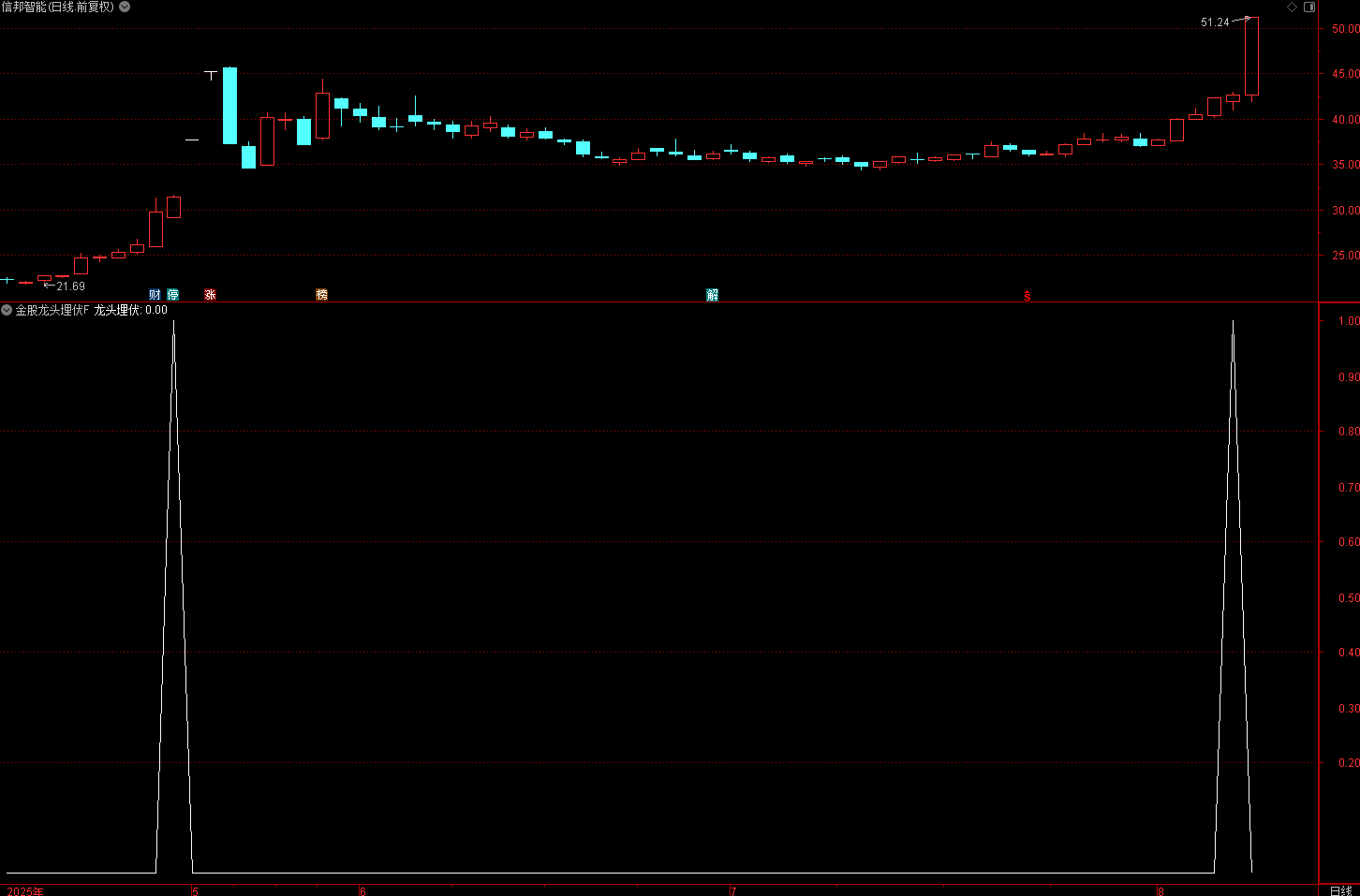Click the red 涨 info marker

[x=210, y=294]
